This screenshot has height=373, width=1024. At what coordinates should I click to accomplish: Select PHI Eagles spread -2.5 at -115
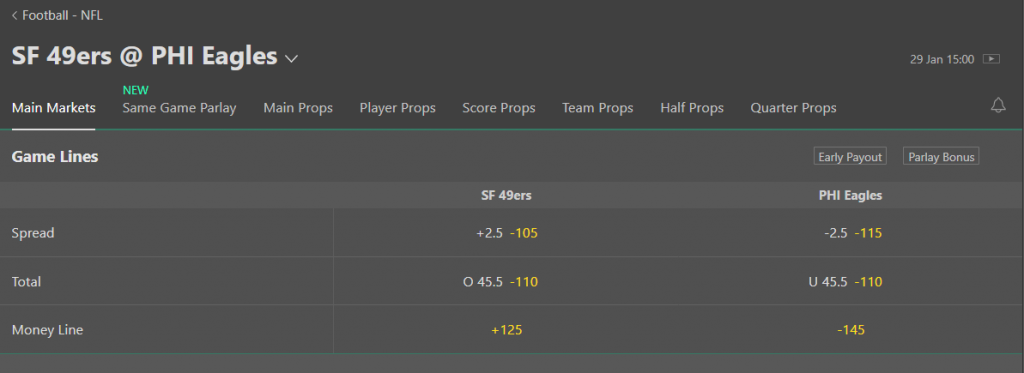tap(852, 233)
